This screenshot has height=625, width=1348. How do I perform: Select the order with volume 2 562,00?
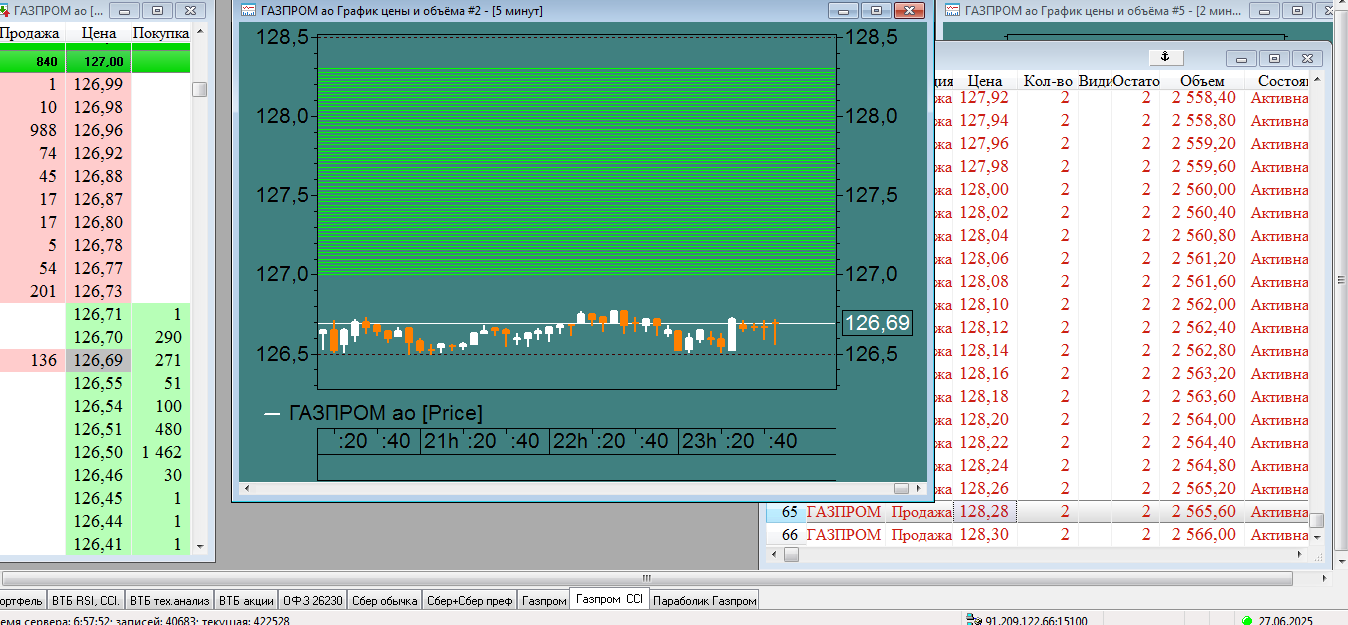[x=1204, y=304]
